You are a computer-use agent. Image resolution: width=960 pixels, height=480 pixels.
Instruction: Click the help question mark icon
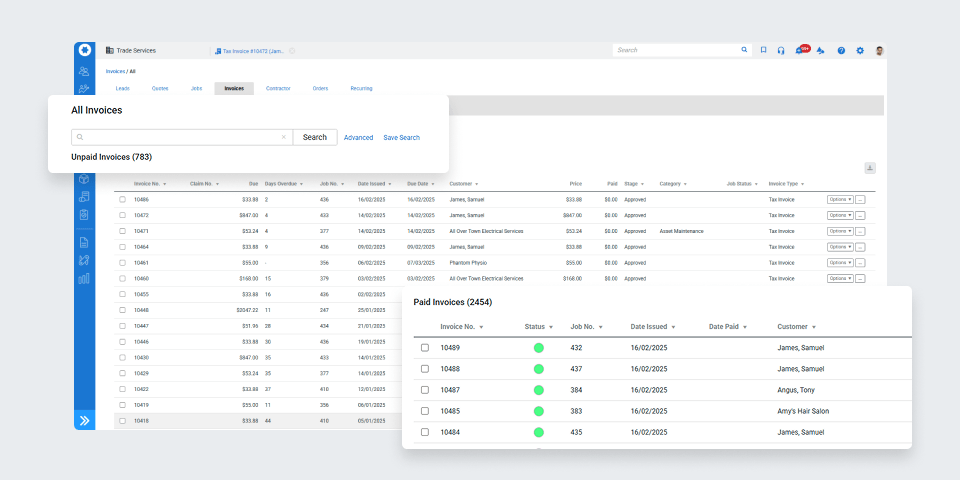[841, 50]
